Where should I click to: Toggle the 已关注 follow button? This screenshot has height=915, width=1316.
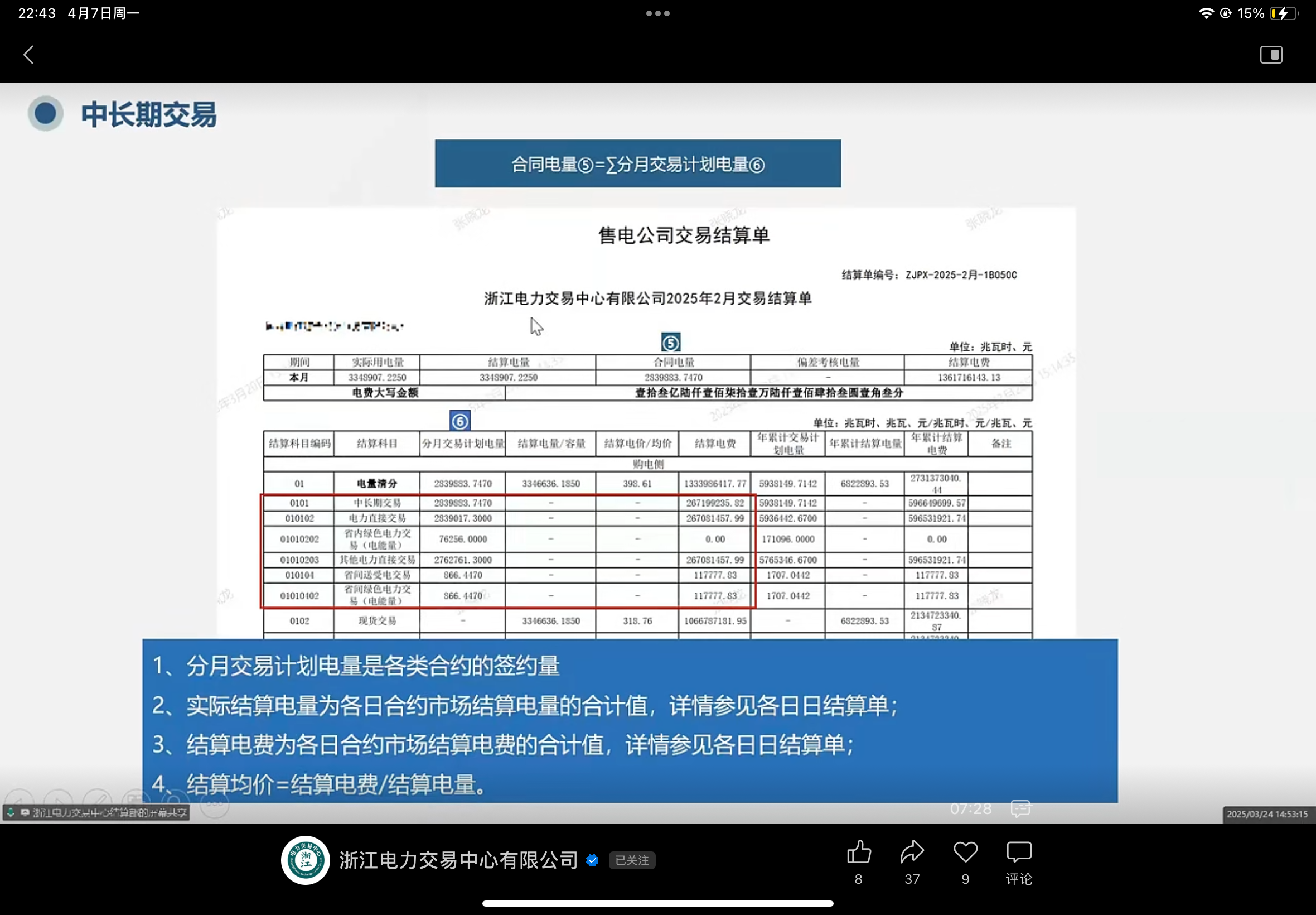tap(632, 860)
